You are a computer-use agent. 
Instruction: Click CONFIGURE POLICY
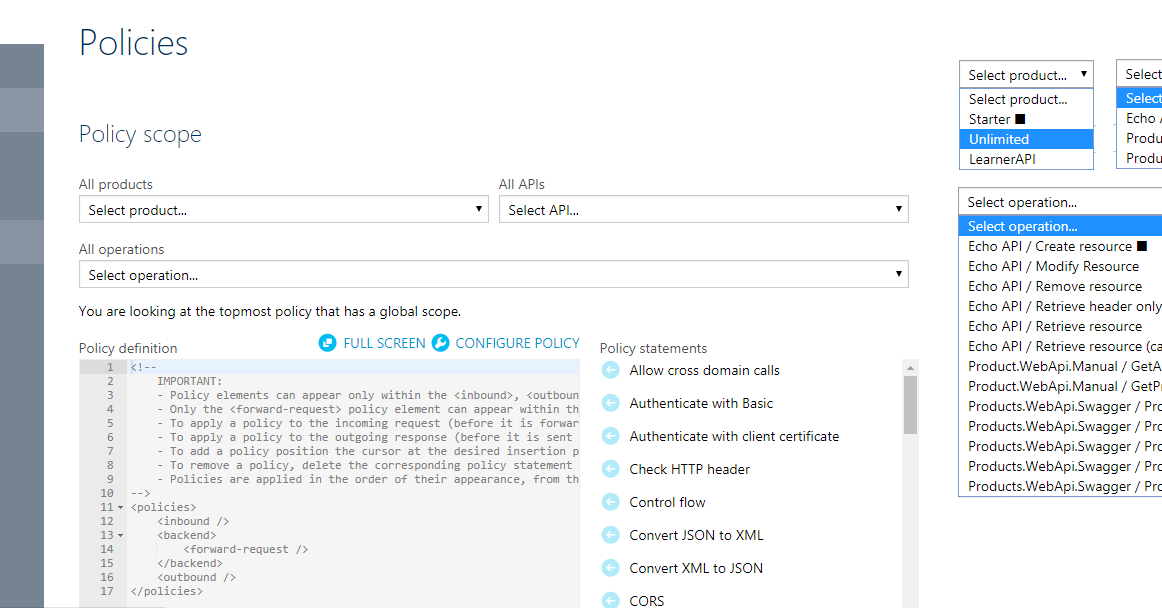coord(517,342)
